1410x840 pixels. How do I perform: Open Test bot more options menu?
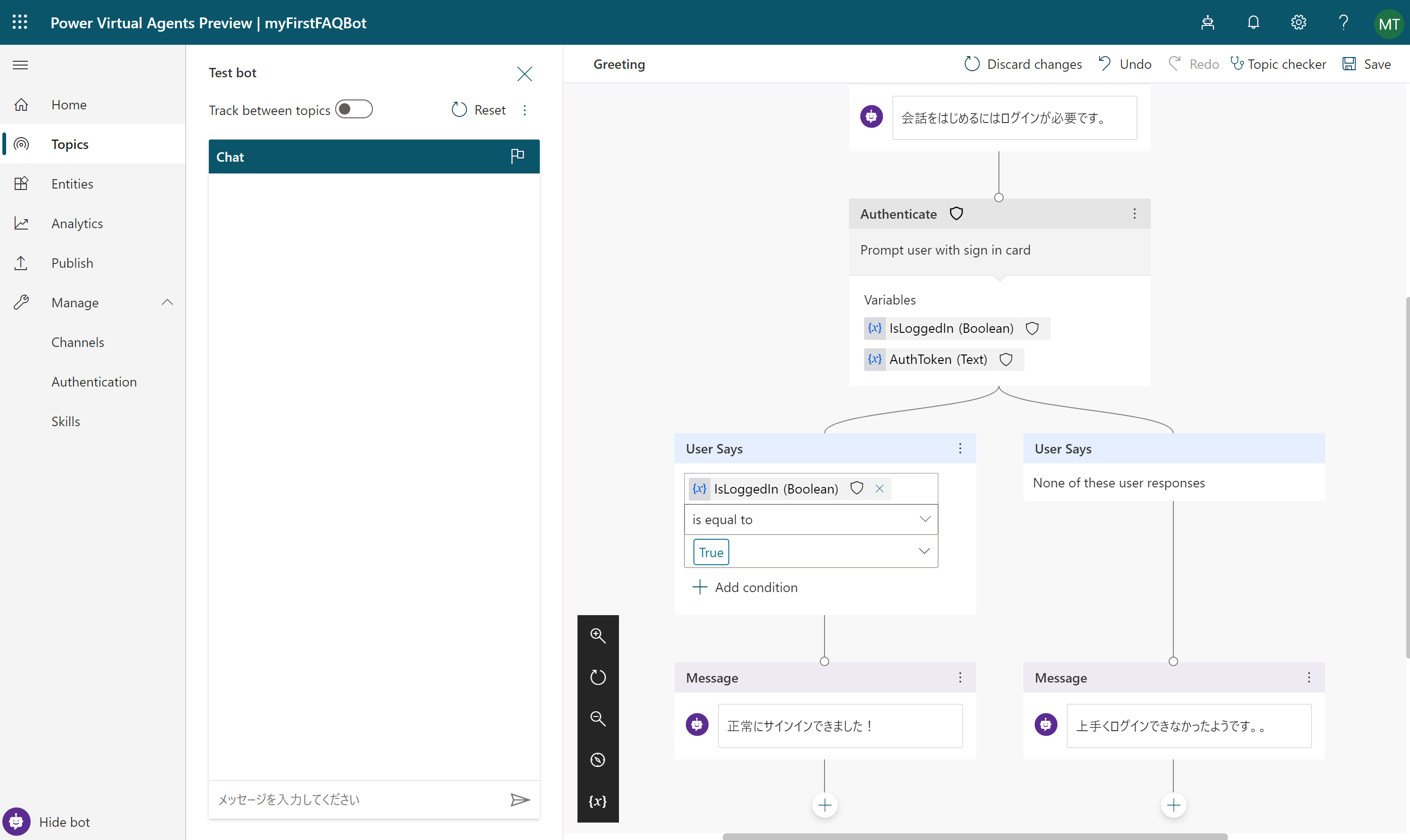pos(525,110)
